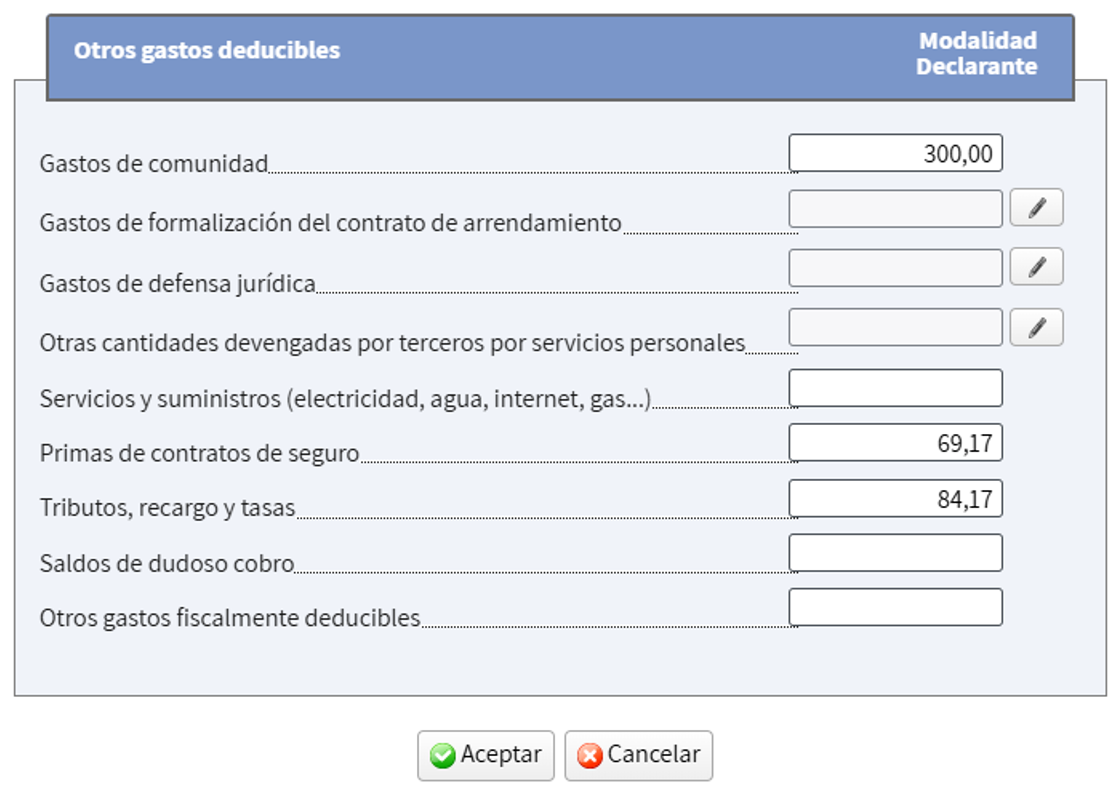Open the detail editor for Otras cantidades devengadas
This screenshot has height=792, width=1120.
pyautogui.click(x=1038, y=326)
